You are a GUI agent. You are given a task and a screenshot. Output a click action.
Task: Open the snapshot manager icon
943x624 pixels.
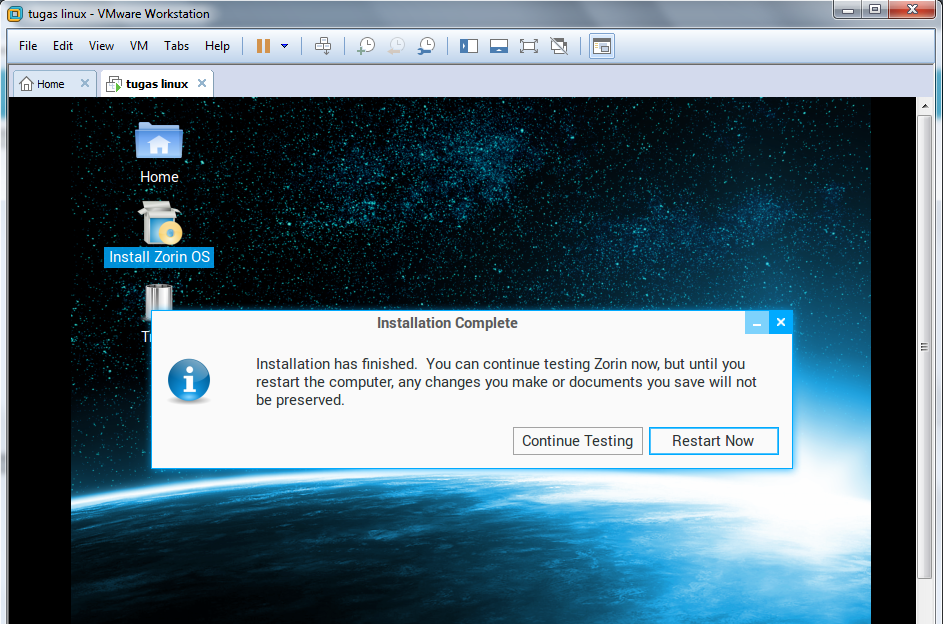[x=426, y=46]
